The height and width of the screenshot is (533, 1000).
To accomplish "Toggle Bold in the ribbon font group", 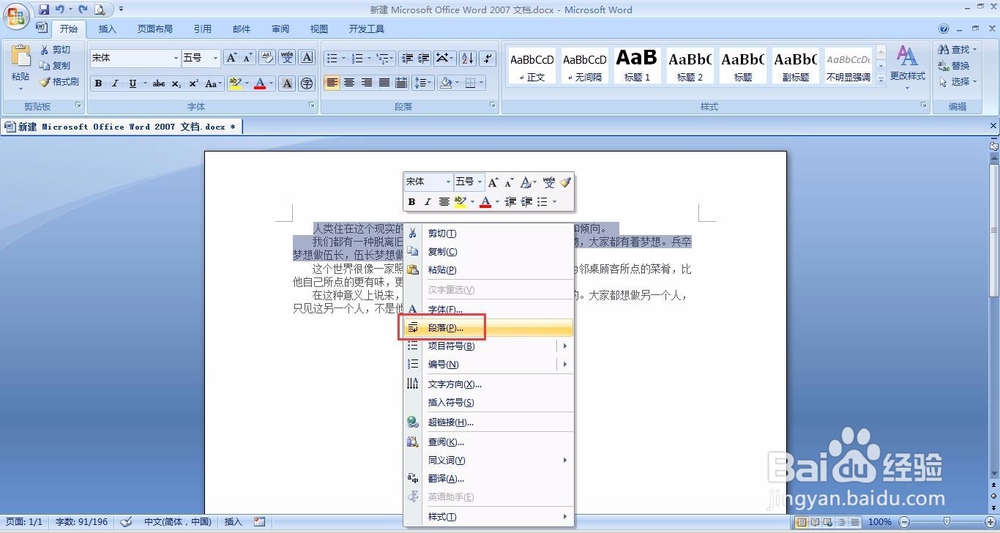I will 98,84.
